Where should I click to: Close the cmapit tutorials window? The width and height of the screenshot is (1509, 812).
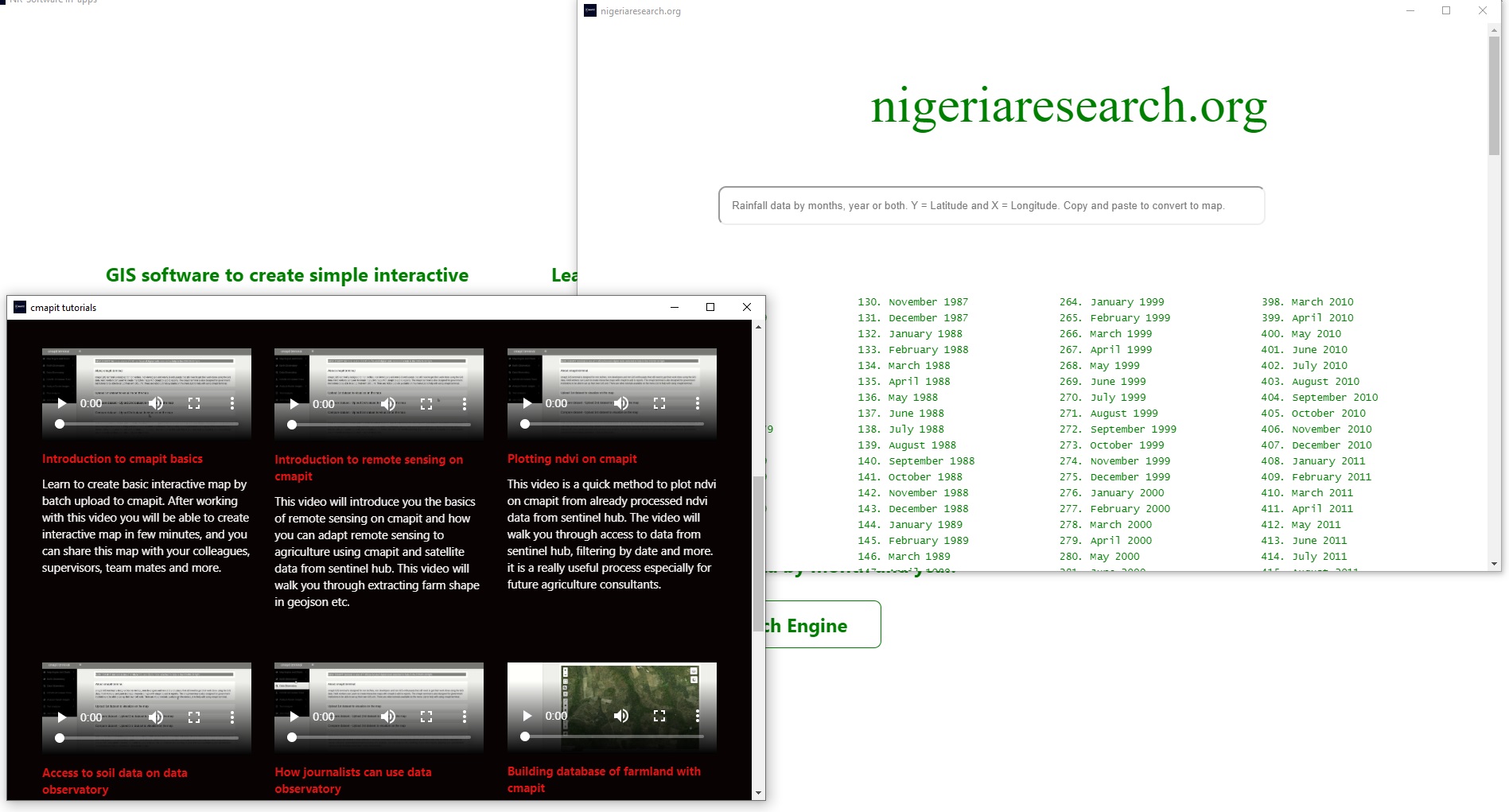746,307
